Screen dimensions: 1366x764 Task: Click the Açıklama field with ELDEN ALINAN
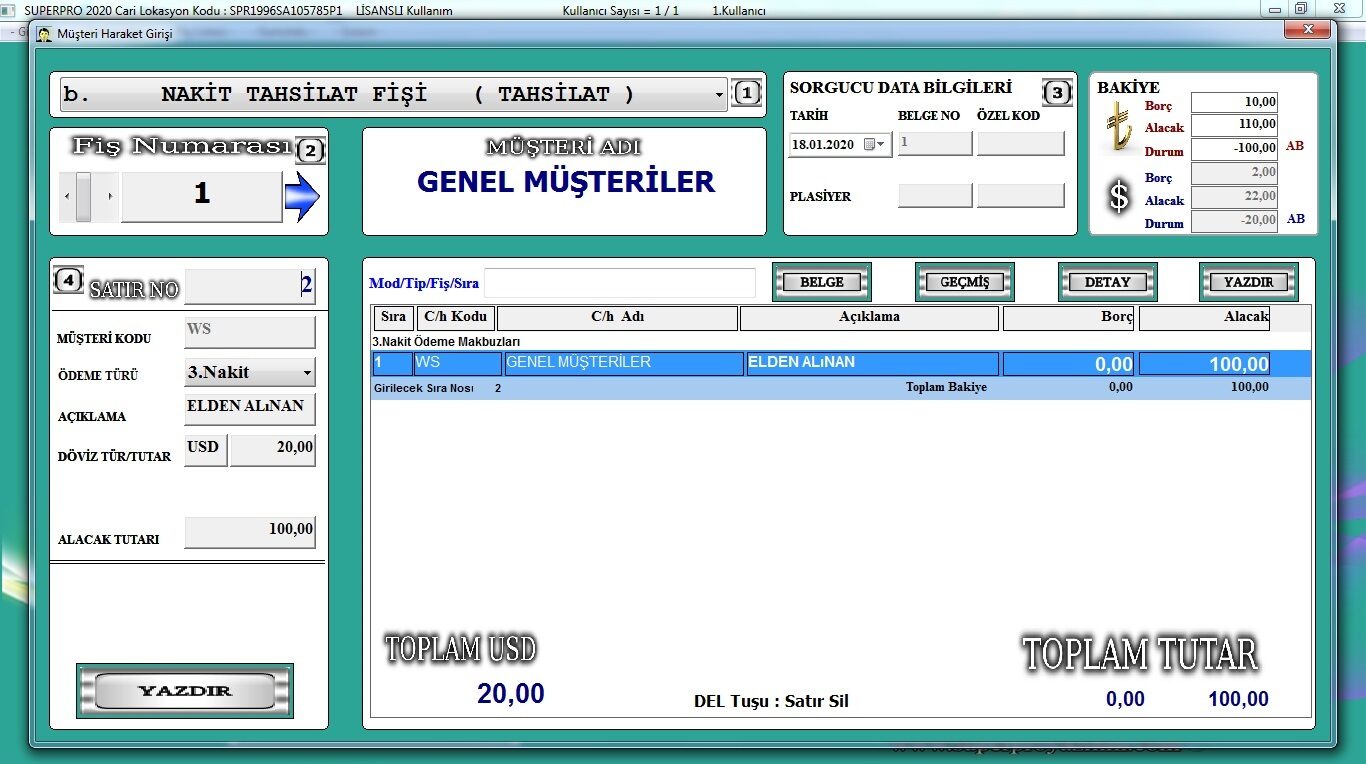[250, 409]
